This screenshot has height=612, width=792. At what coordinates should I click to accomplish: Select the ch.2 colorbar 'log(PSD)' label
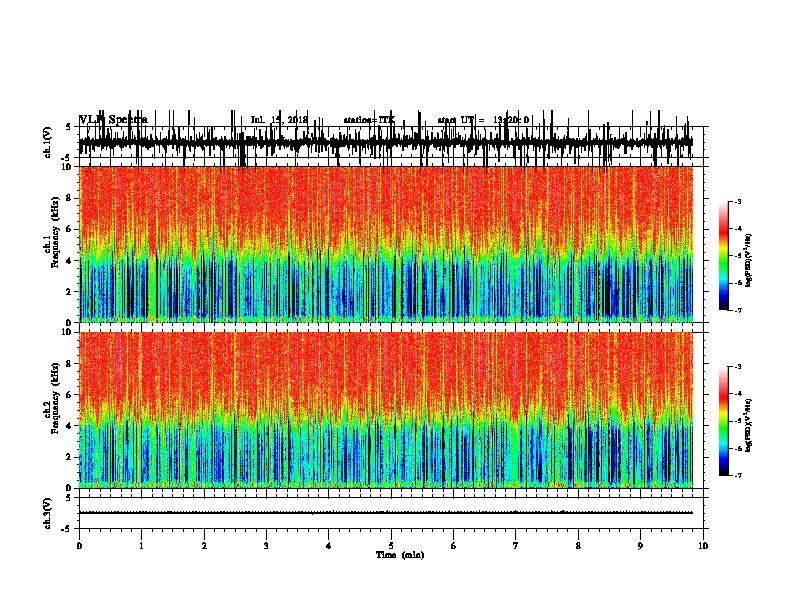point(749,425)
